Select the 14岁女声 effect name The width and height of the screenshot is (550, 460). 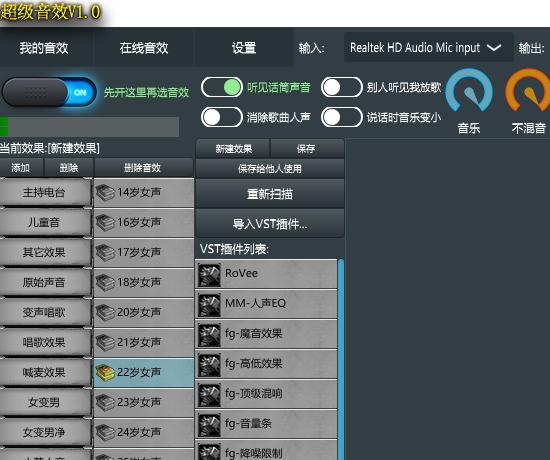(139, 192)
